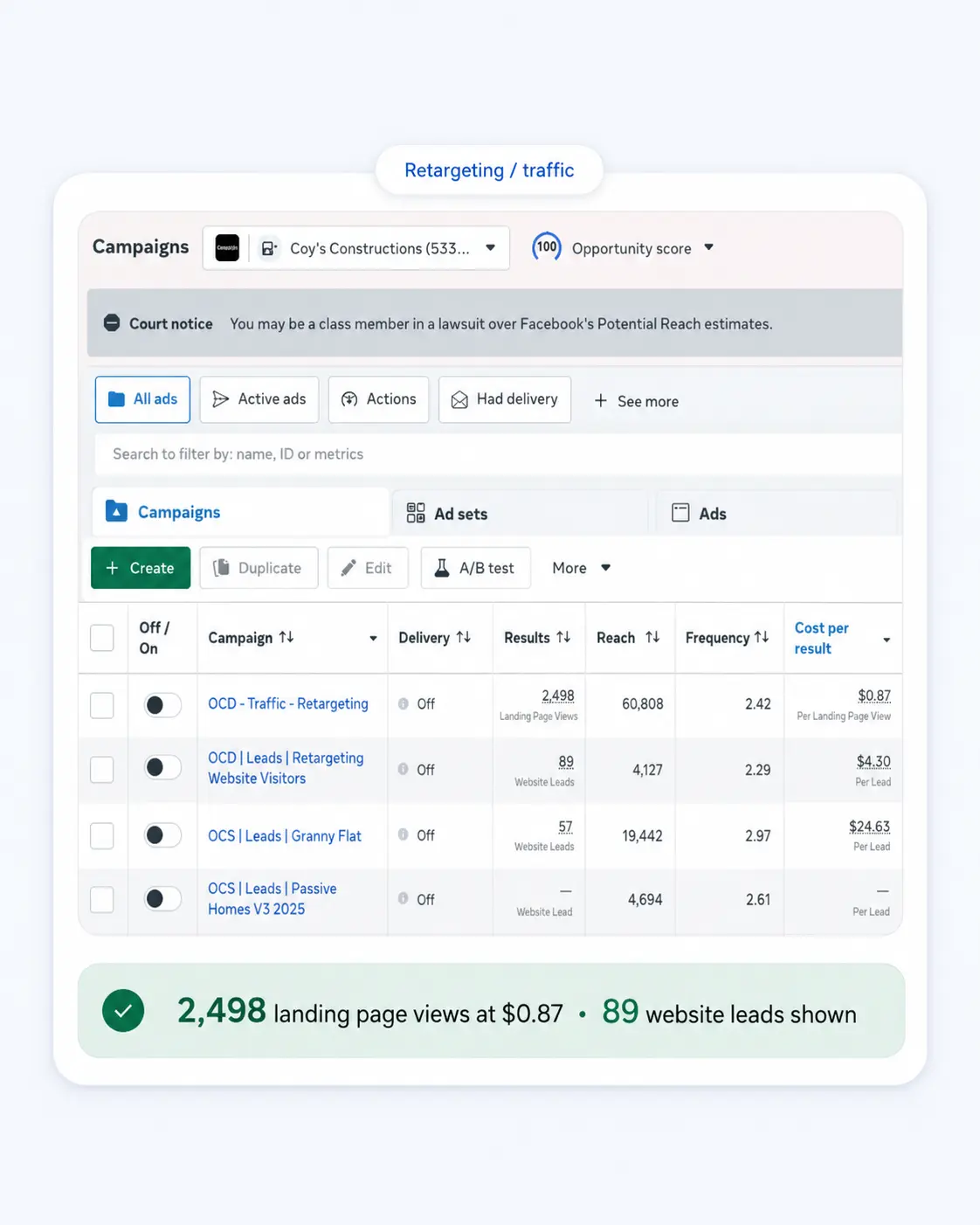
Task: Click the 60,808 reach value
Action: (643, 704)
